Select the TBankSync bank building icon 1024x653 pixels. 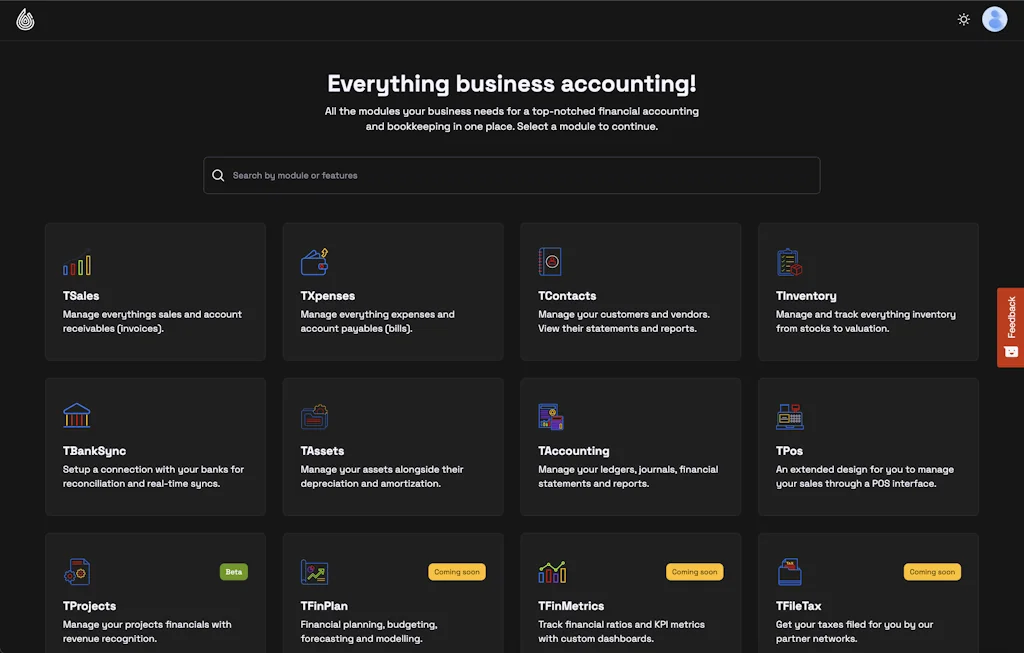(x=76, y=416)
